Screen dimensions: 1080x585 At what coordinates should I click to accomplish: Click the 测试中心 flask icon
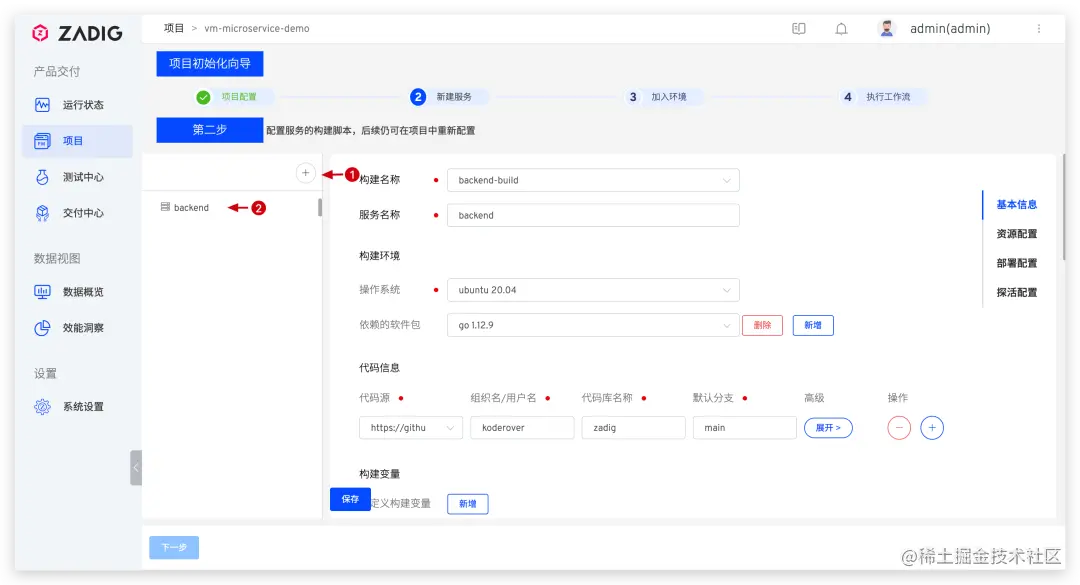42,177
